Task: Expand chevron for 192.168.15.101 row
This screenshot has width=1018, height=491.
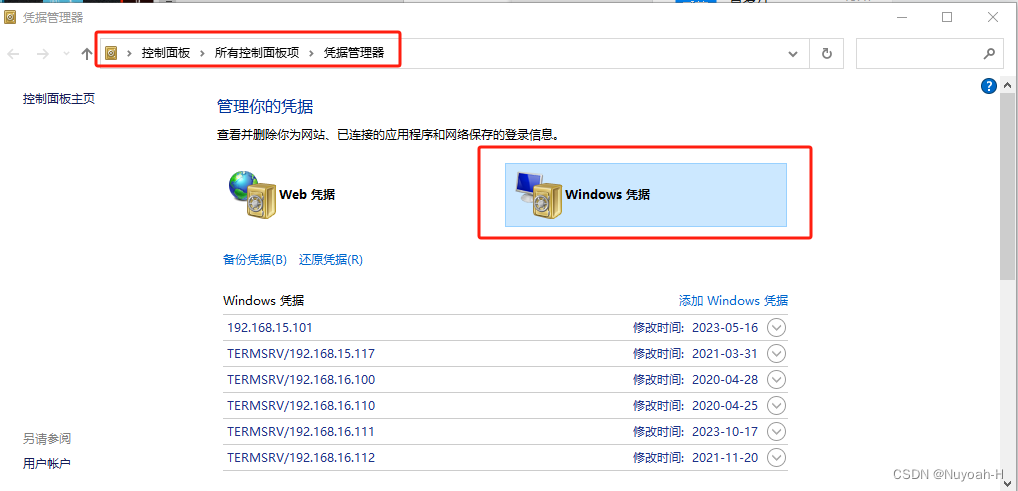Action: pyautogui.click(x=776, y=328)
